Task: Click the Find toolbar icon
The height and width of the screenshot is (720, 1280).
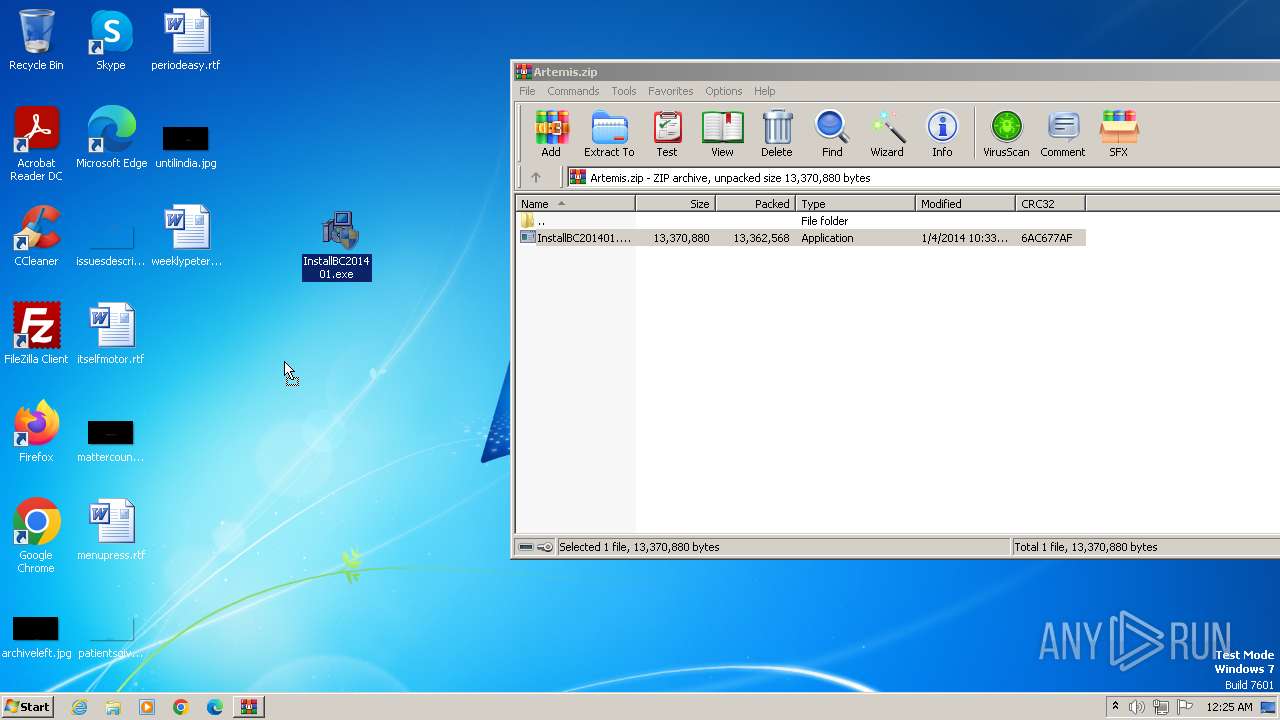Action: 832,134
